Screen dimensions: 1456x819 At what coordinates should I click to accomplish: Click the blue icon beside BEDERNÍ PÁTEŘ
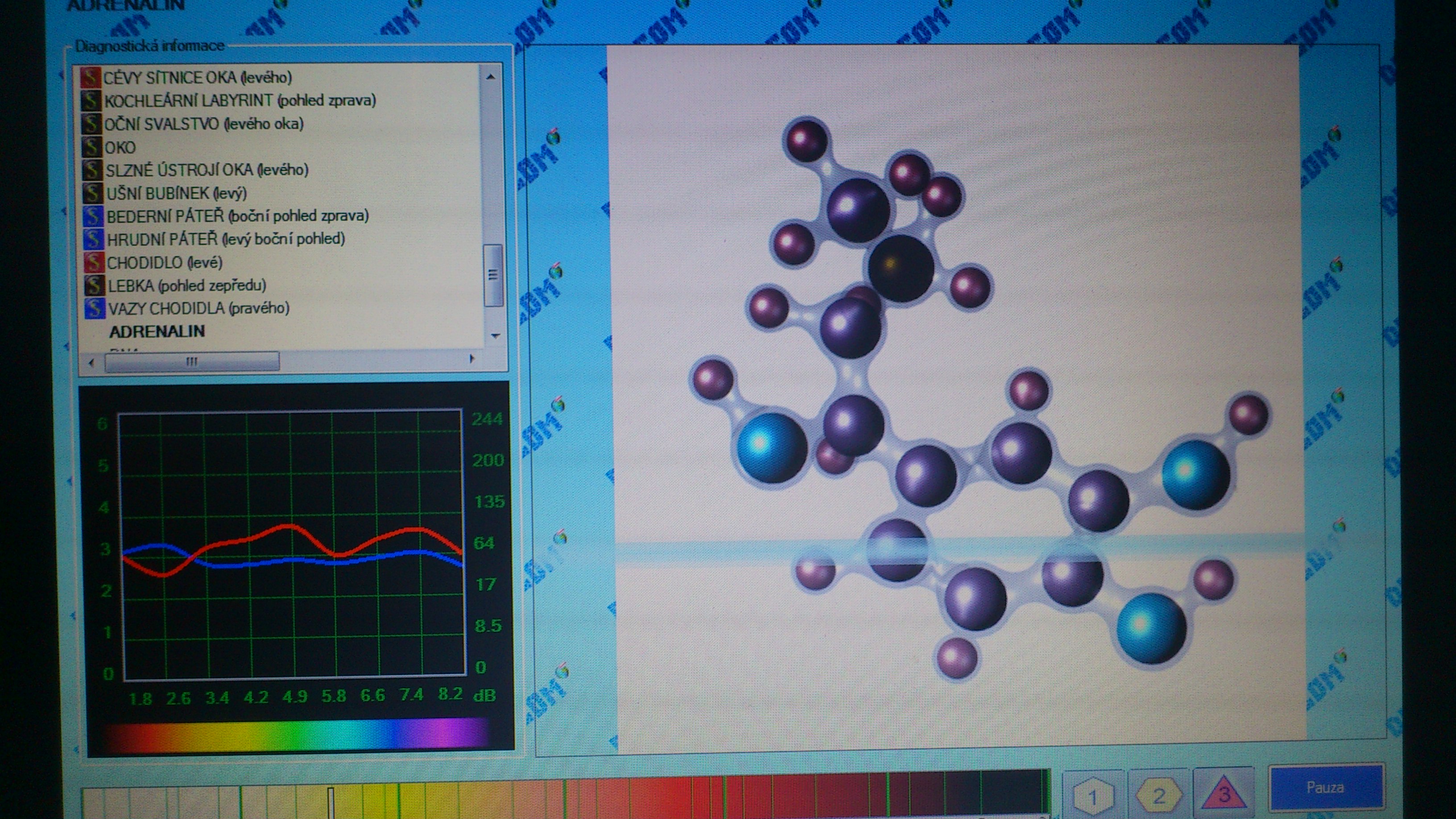point(93,216)
